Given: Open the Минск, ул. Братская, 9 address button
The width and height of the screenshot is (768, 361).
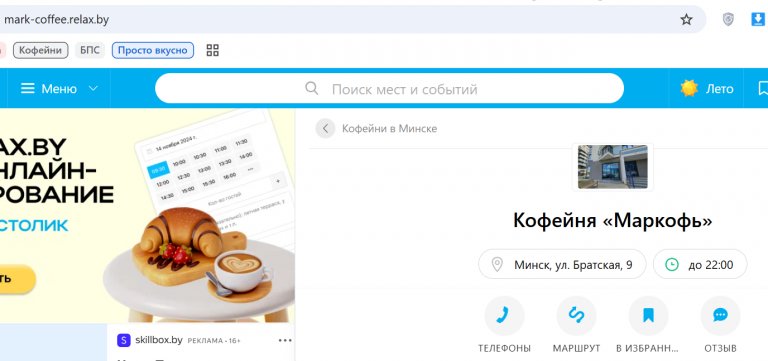Looking at the screenshot, I should point(562,265).
